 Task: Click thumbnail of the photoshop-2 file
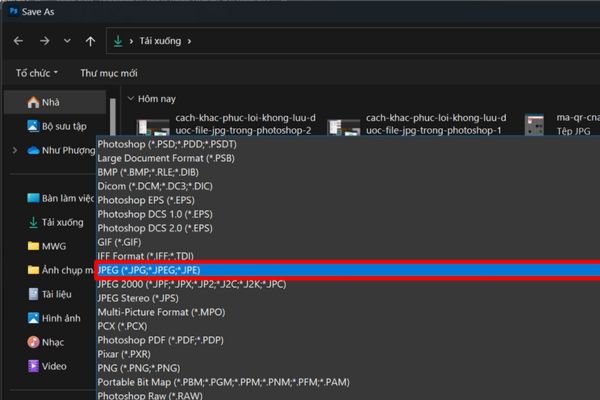[x=153, y=127]
